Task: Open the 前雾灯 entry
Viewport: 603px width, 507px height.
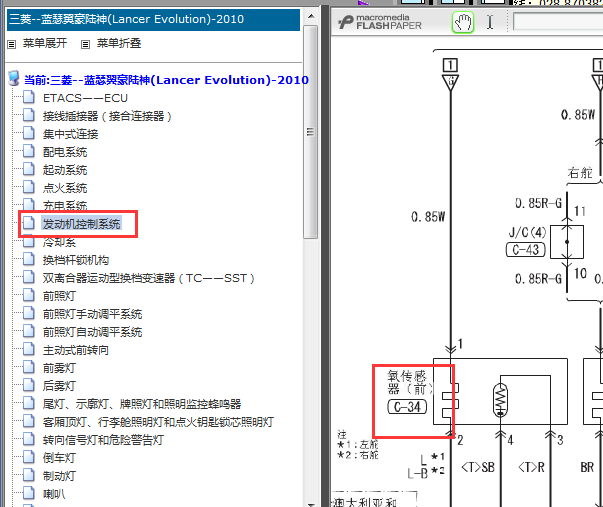Action: pos(59,368)
